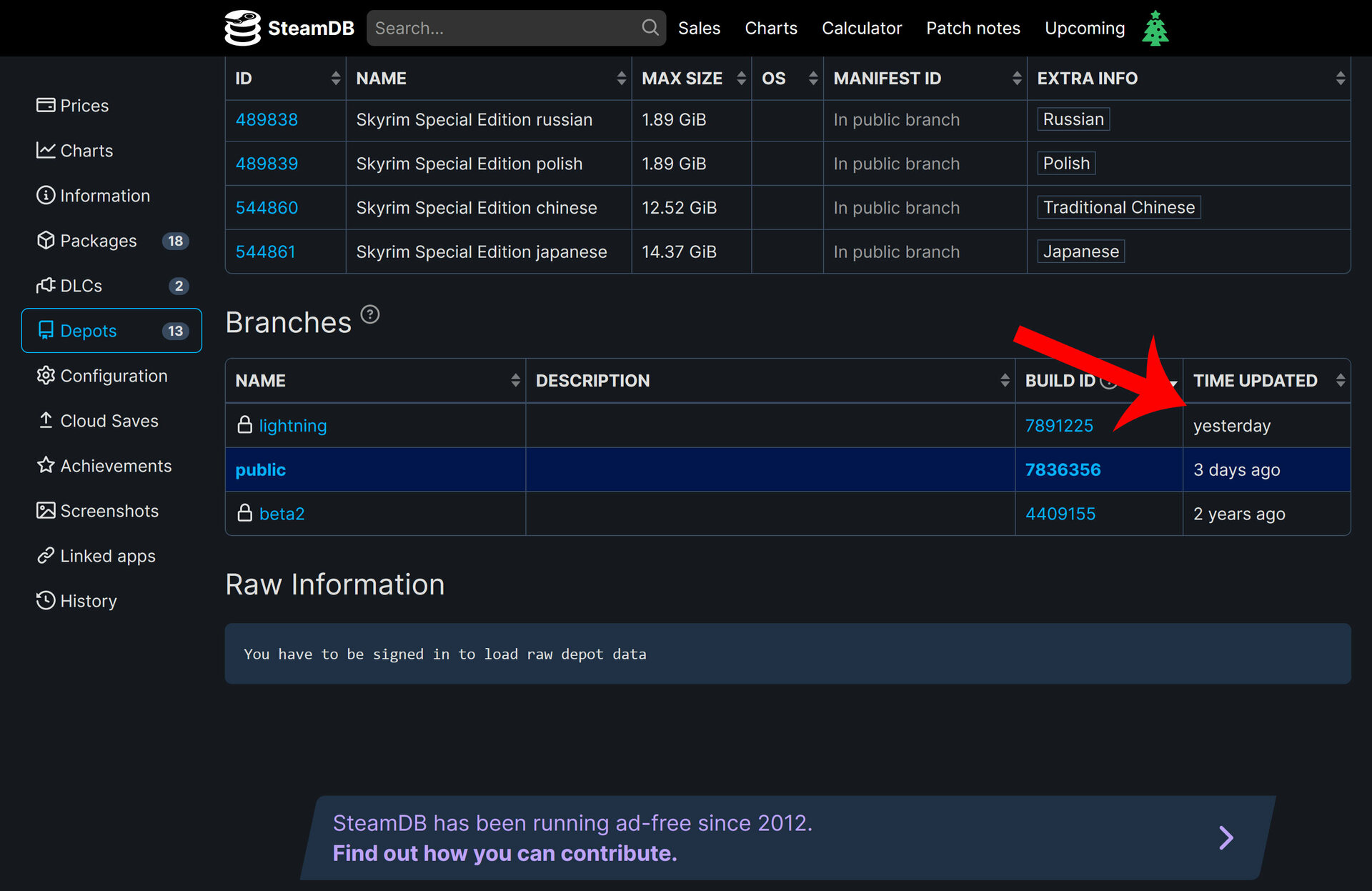Click the search magnifier icon
The width and height of the screenshot is (1372, 891).
pyautogui.click(x=650, y=28)
